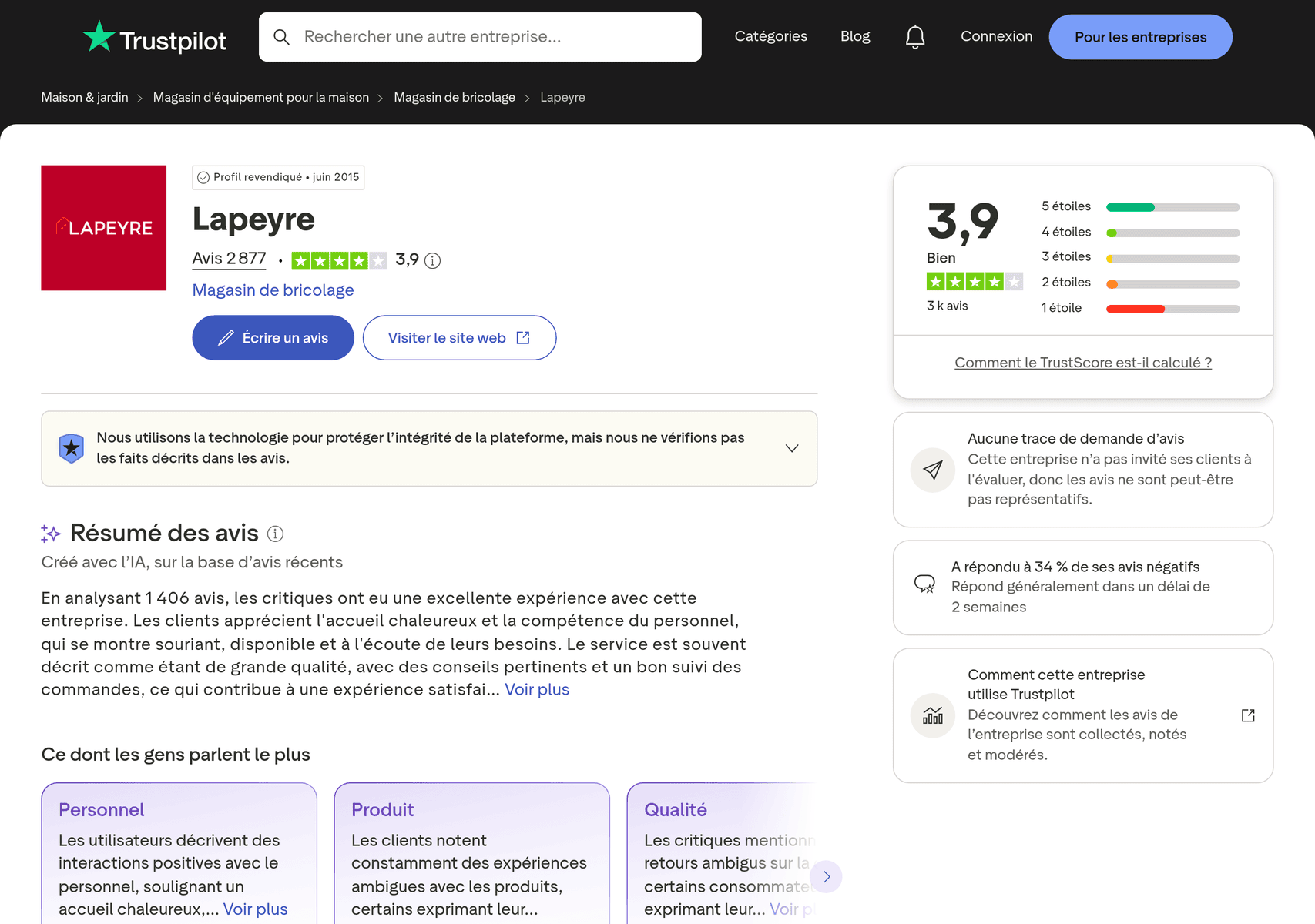Open Magasin d'équipement pour la maison breadcrumb
Viewport: 1315px width, 924px height.
click(x=261, y=97)
